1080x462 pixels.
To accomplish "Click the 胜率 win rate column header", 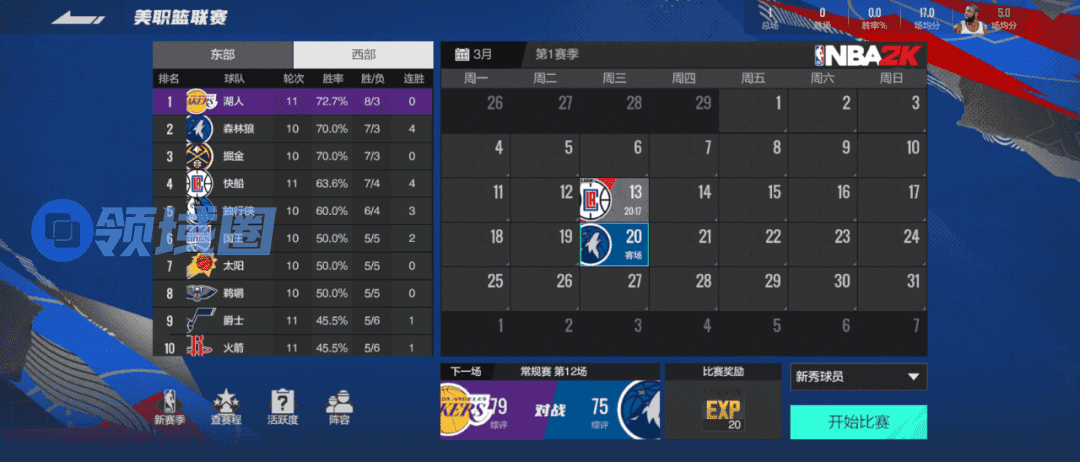I will pyautogui.click(x=331, y=78).
